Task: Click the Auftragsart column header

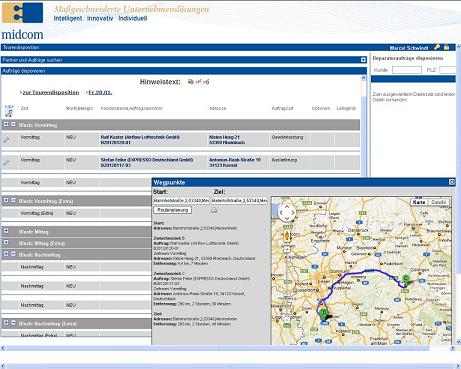Action: tap(282, 108)
